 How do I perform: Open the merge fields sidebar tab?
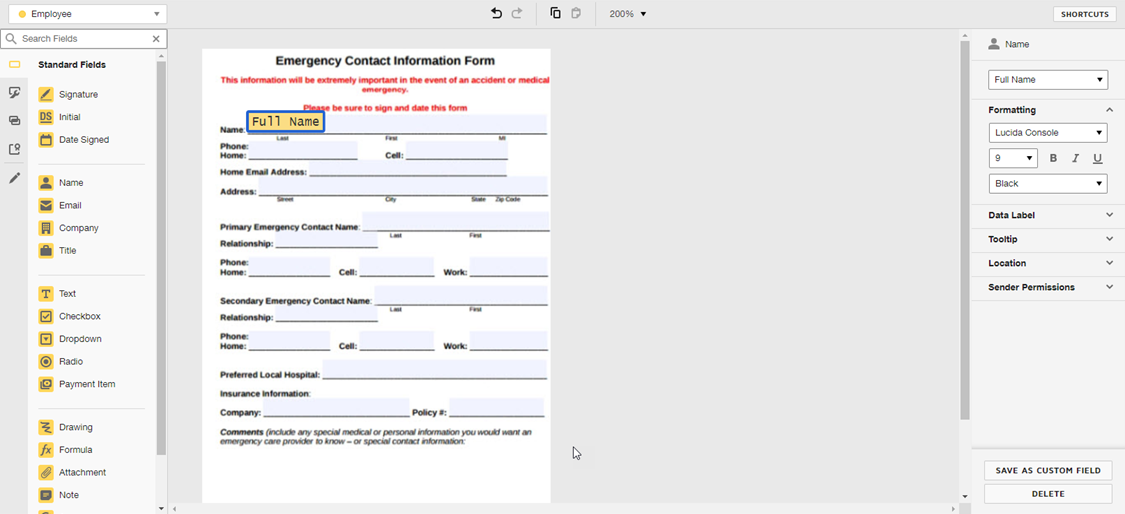coord(14,121)
